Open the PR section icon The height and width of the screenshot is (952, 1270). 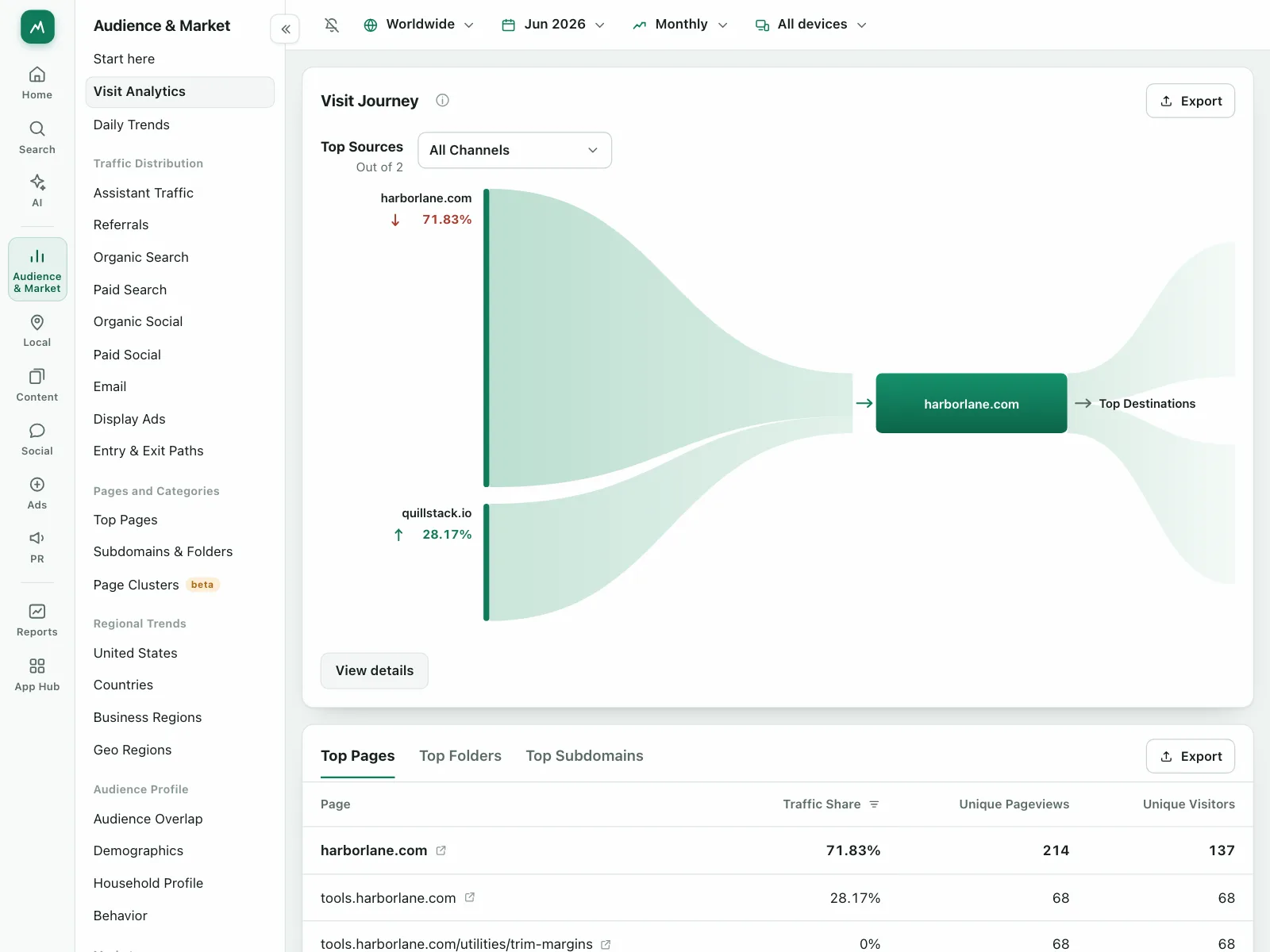coord(37,547)
